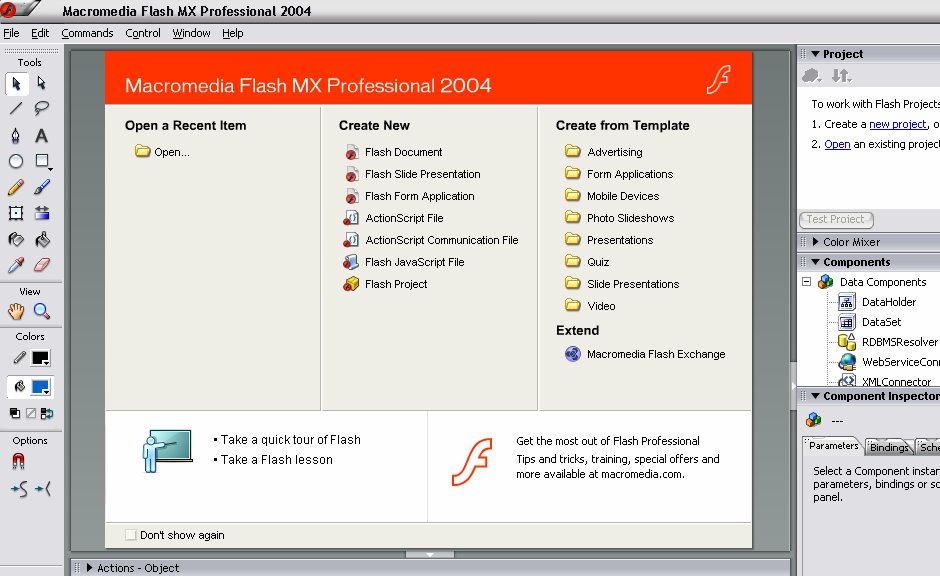Screen dimensions: 940x576
Task: Check the Don't show again checkbox
Action: click(x=130, y=535)
